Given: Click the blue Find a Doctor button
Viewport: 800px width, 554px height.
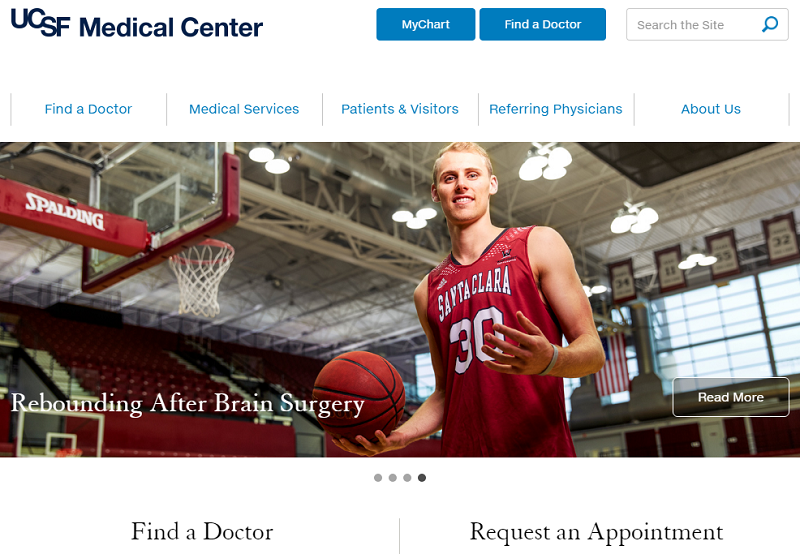Looking at the screenshot, I should pyautogui.click(x=542, y=24).
